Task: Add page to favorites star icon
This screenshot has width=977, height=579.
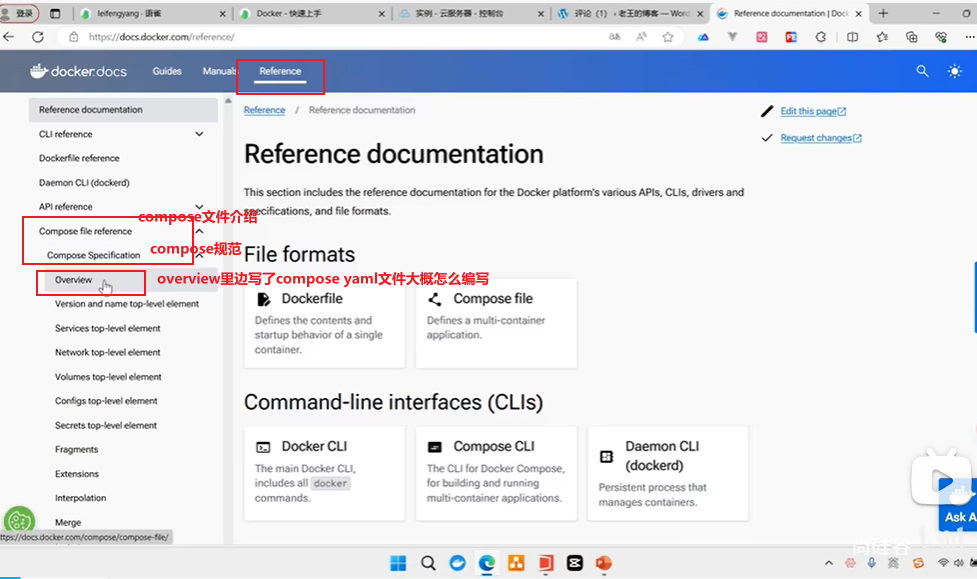Action: click(668, 37)
